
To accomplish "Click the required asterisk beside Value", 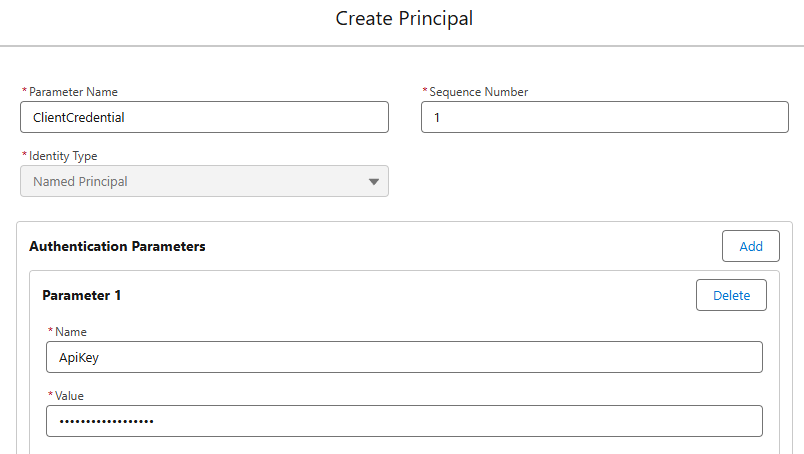I will (x=51, y=396).
